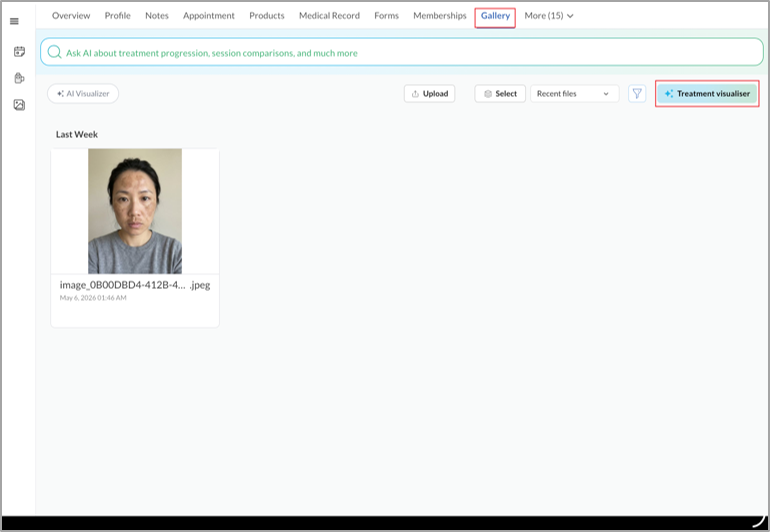Click the Upload button
This screenshot has width=770, height=532.
[x=430, y=93]
